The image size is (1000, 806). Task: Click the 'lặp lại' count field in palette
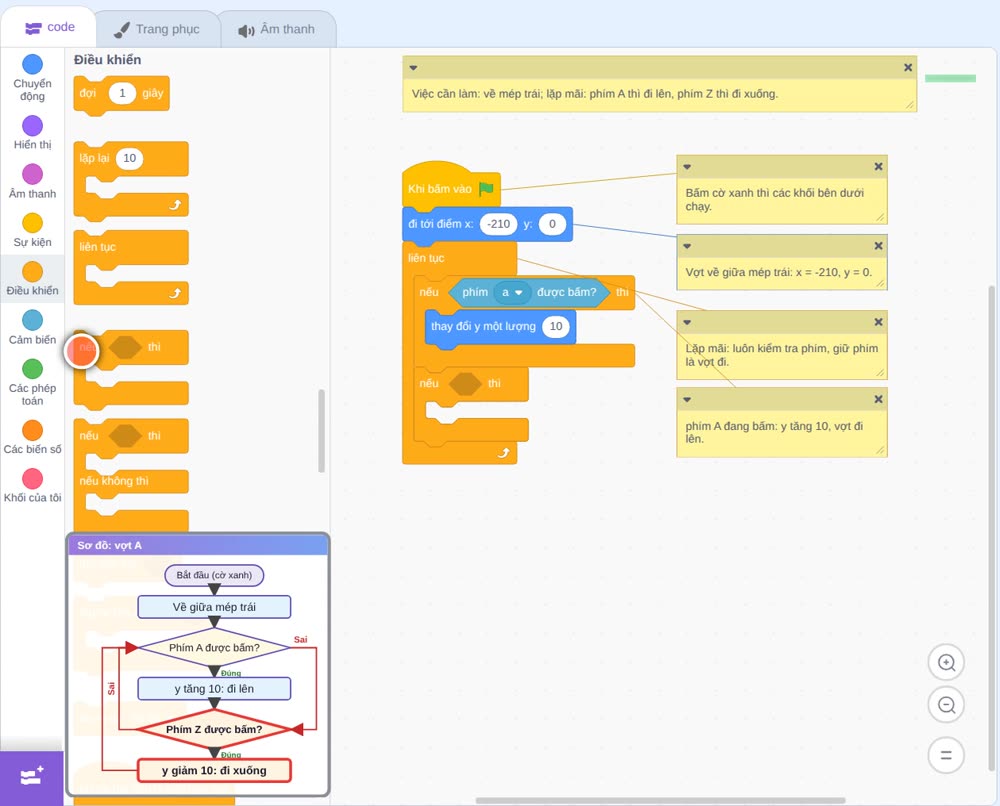coord(129,158)
